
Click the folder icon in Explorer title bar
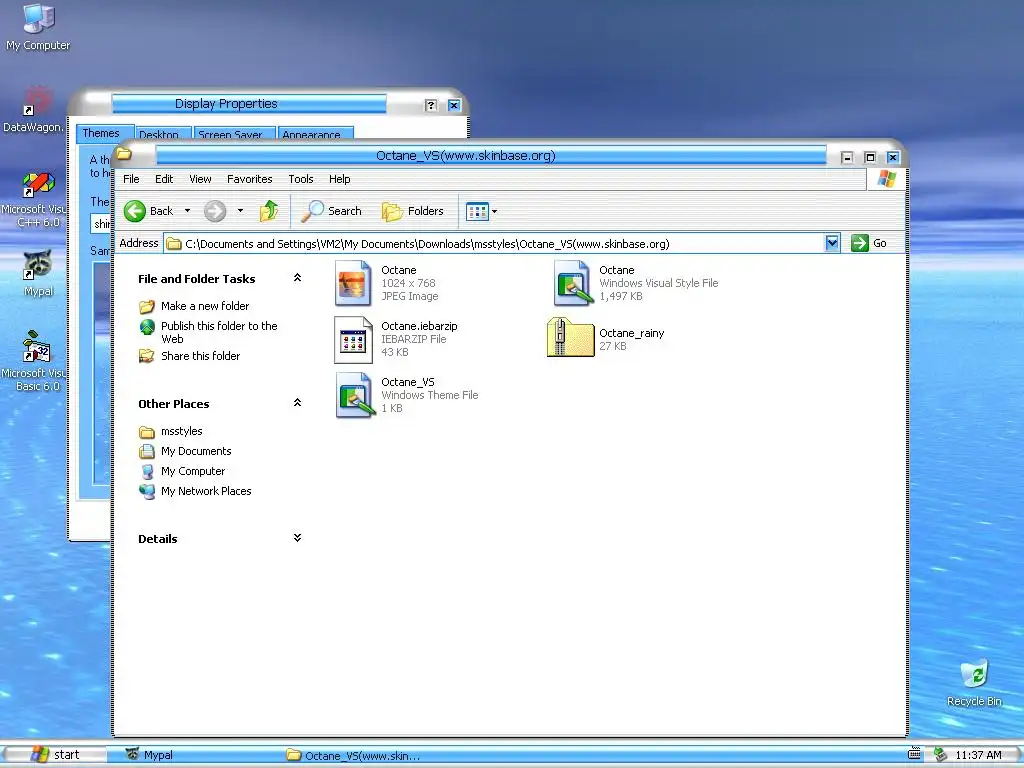click(x=123, y=154)
